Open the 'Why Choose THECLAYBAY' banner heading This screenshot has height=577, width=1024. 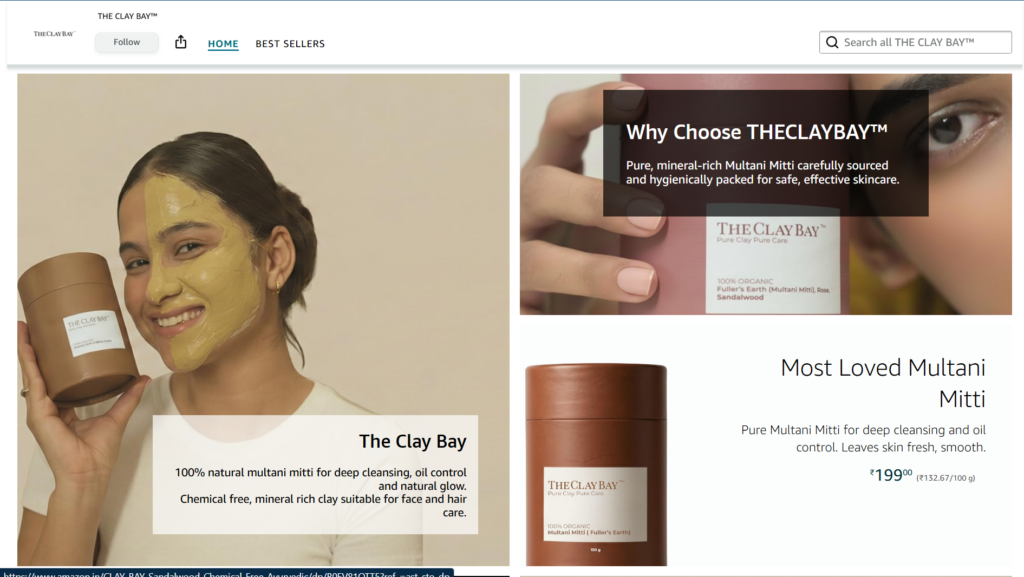(757, 132)
